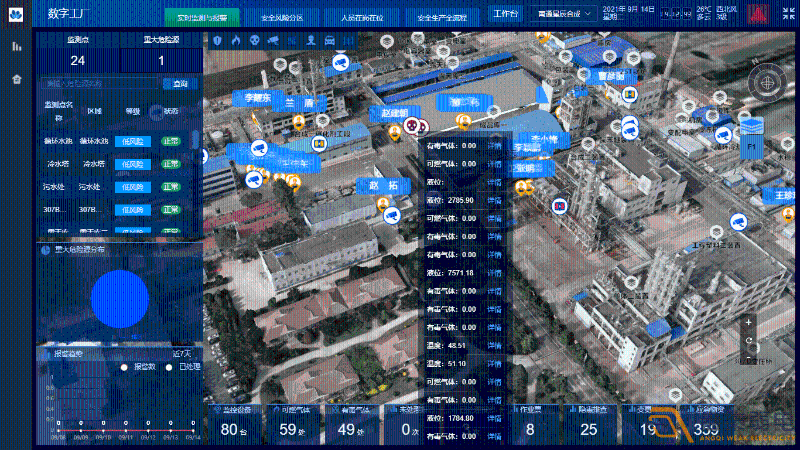Screen dimensions: 800x450
Task: Click the zoom in plus button on map
Action: (749, 323)
